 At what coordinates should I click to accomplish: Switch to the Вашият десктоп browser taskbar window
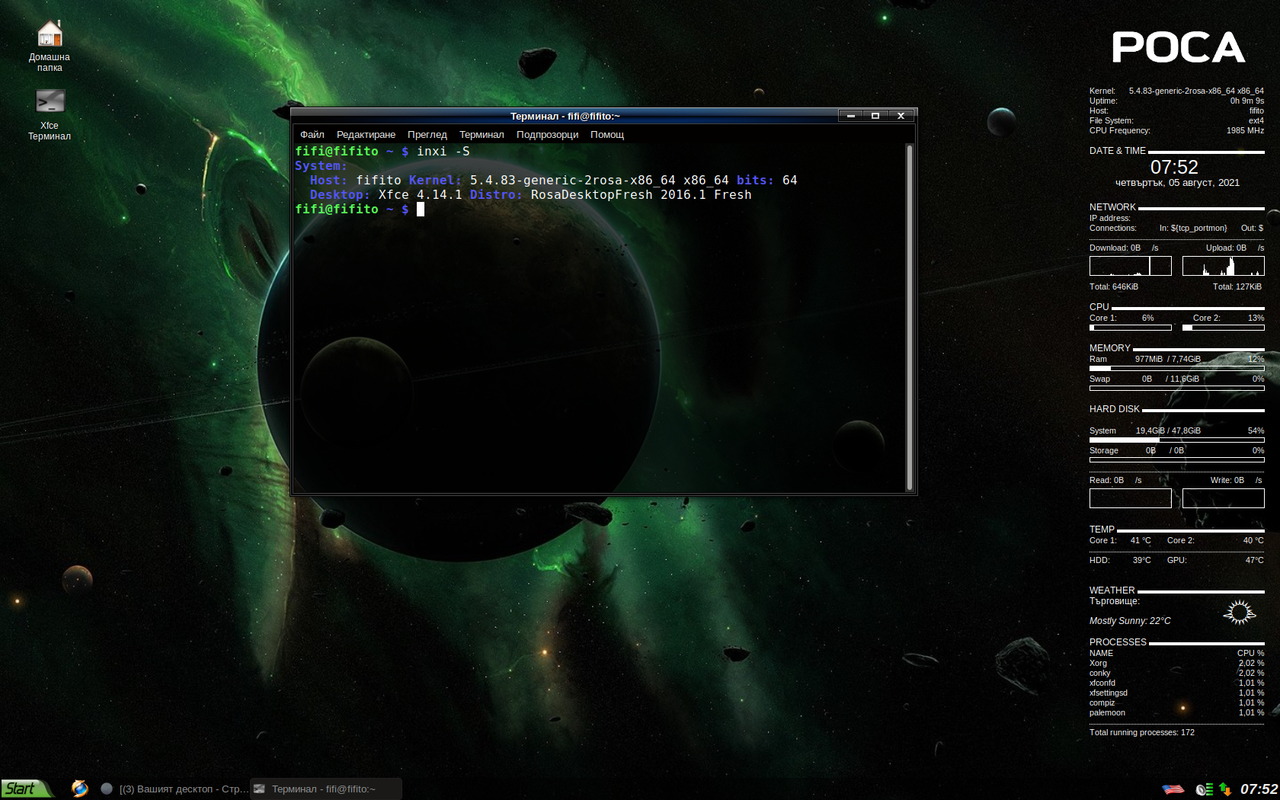tap(174, 789)
